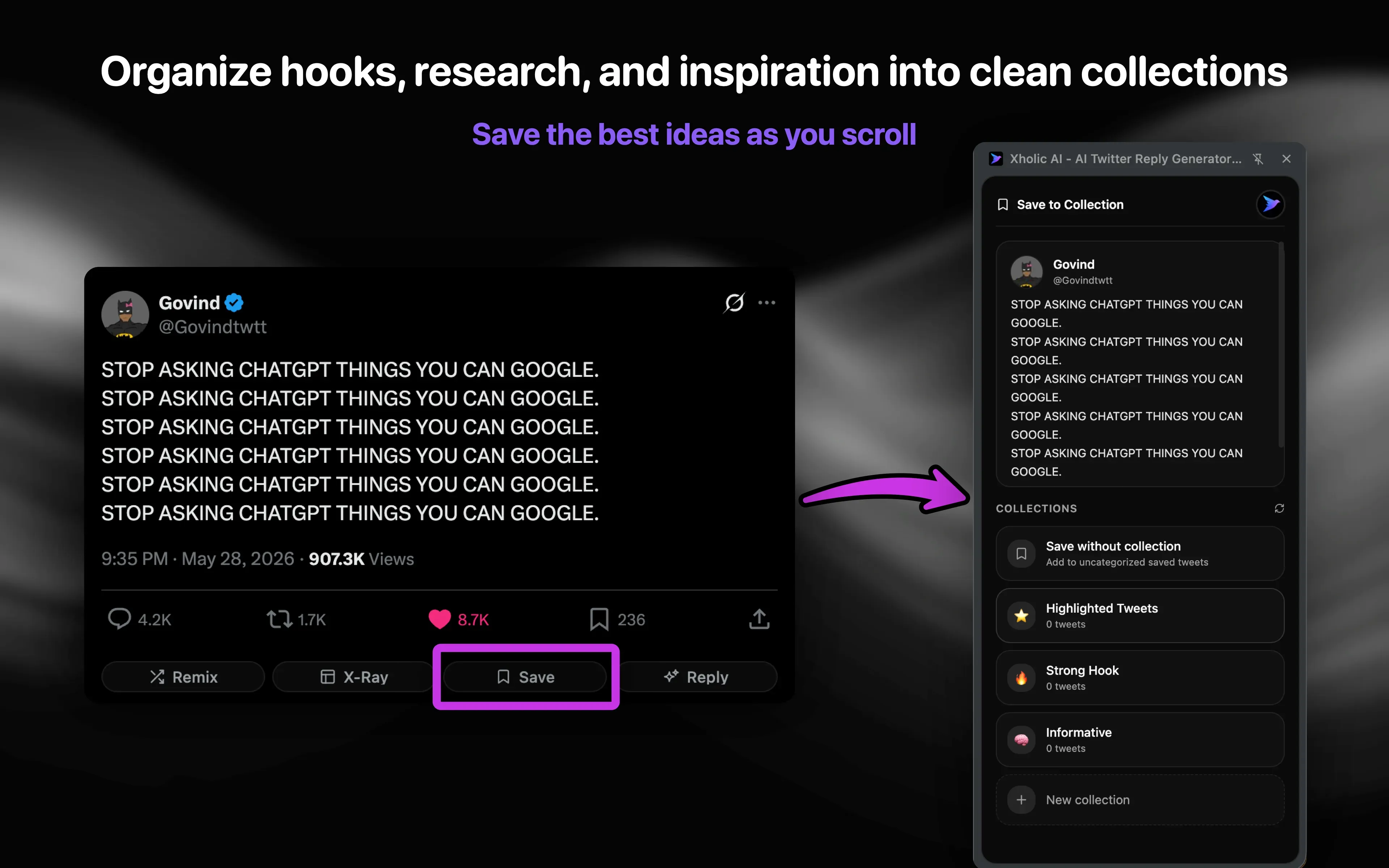The height and width of the screenshot is (868, 1389).
Task: Save tweet to Highlighted Tweets collection
Action: [1140, 616]
